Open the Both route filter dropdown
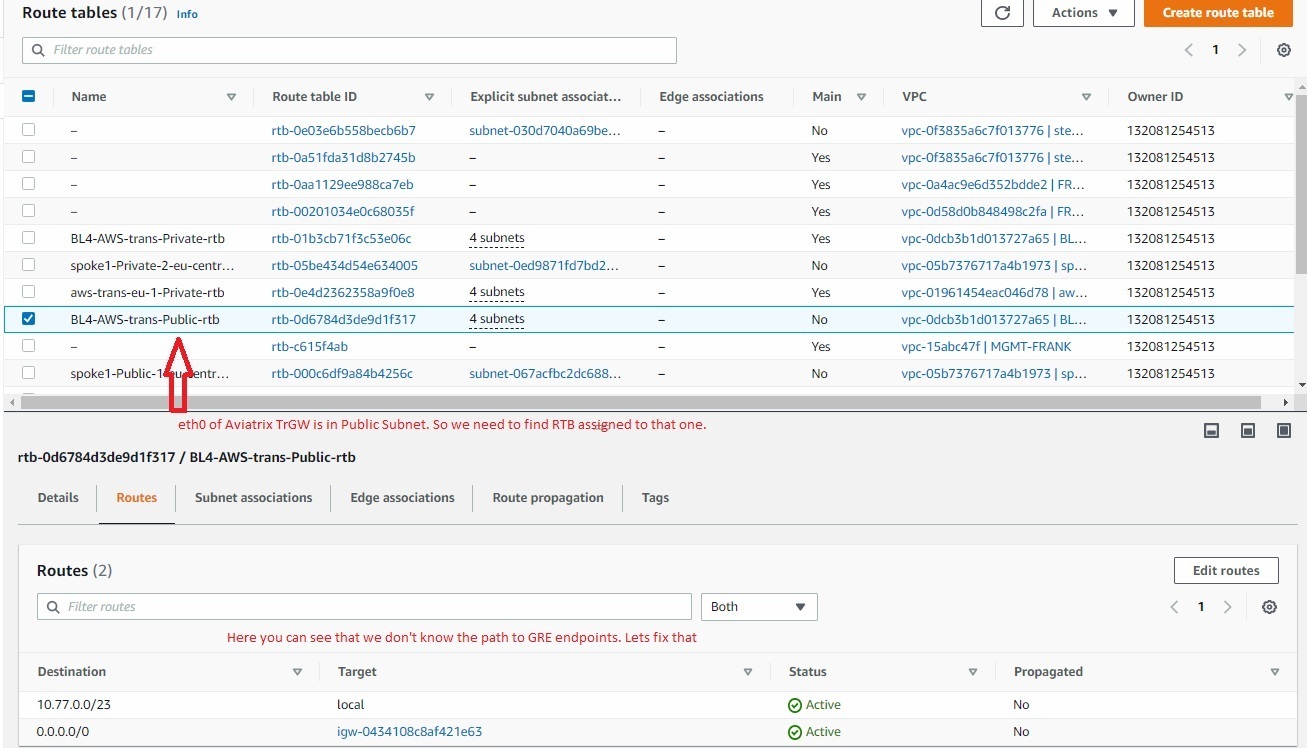 point(759,607)
